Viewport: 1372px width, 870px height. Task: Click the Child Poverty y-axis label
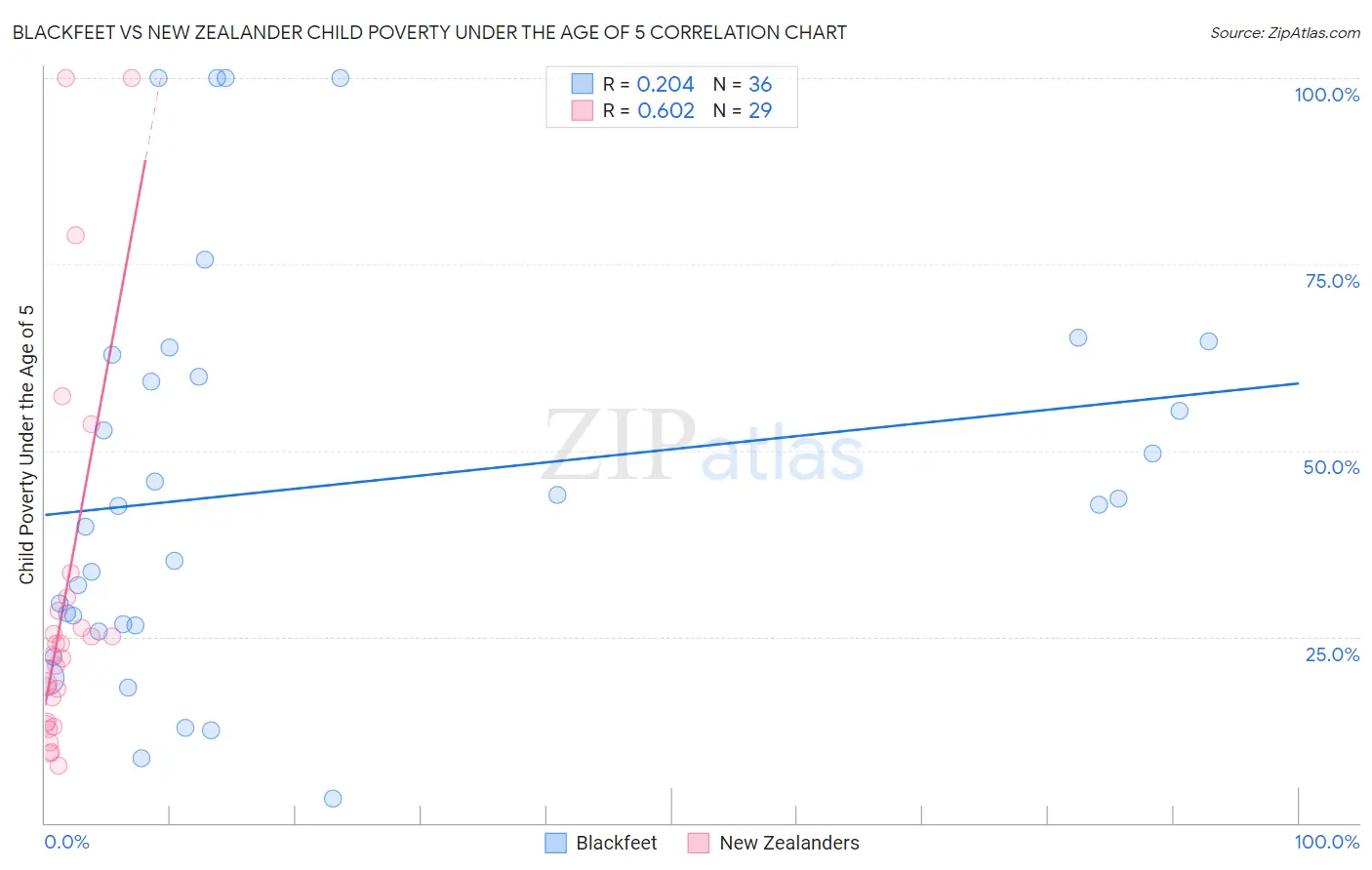tap(27, 445)
